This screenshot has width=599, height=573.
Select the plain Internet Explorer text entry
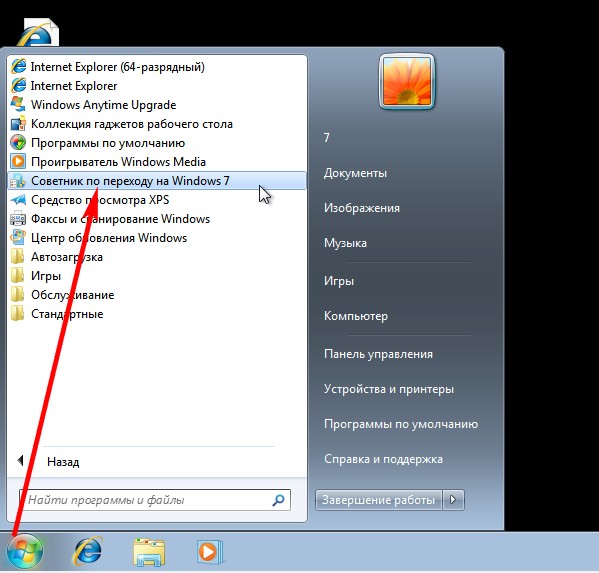[74, 86]
